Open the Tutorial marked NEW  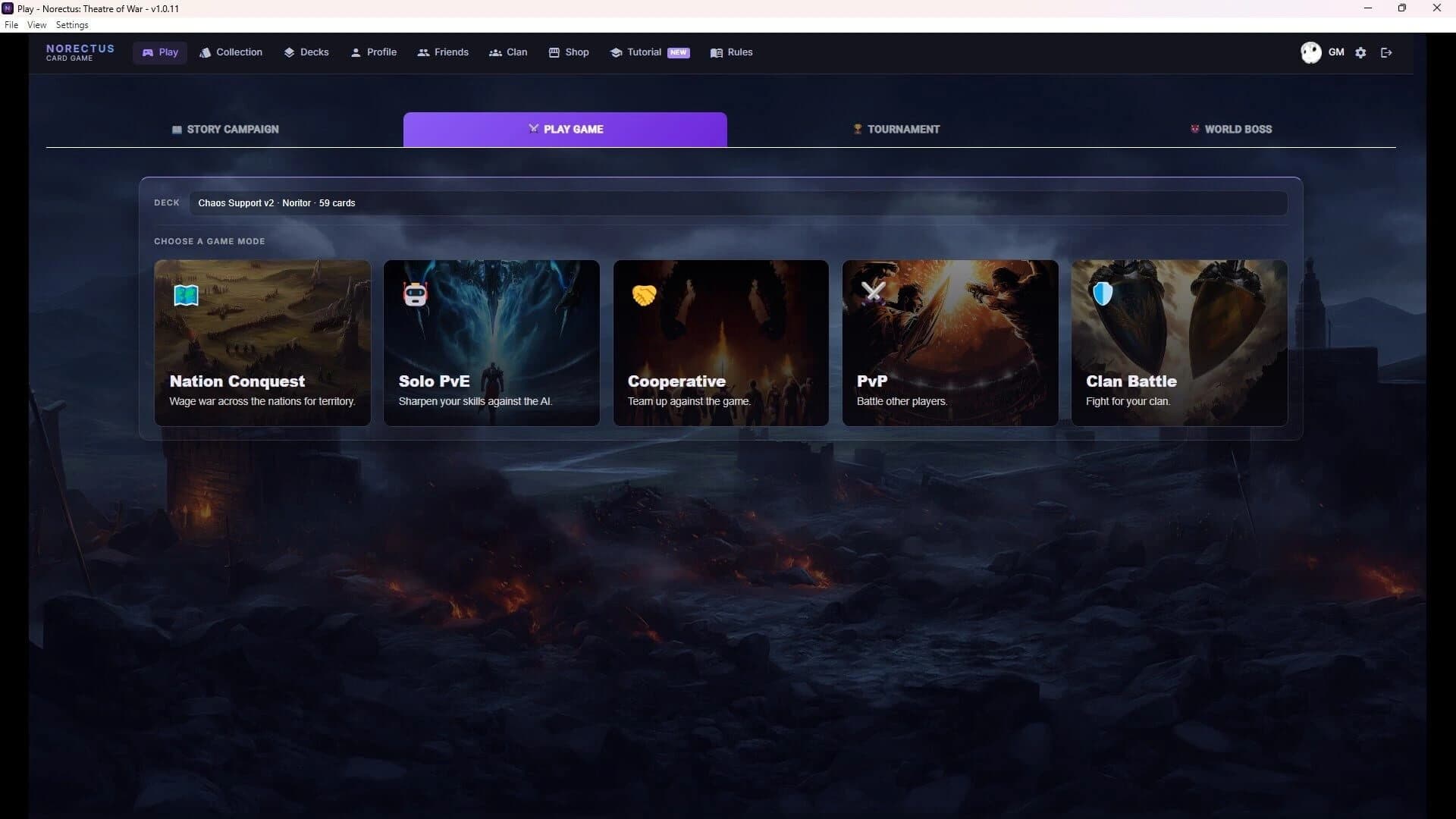(650, 52)
